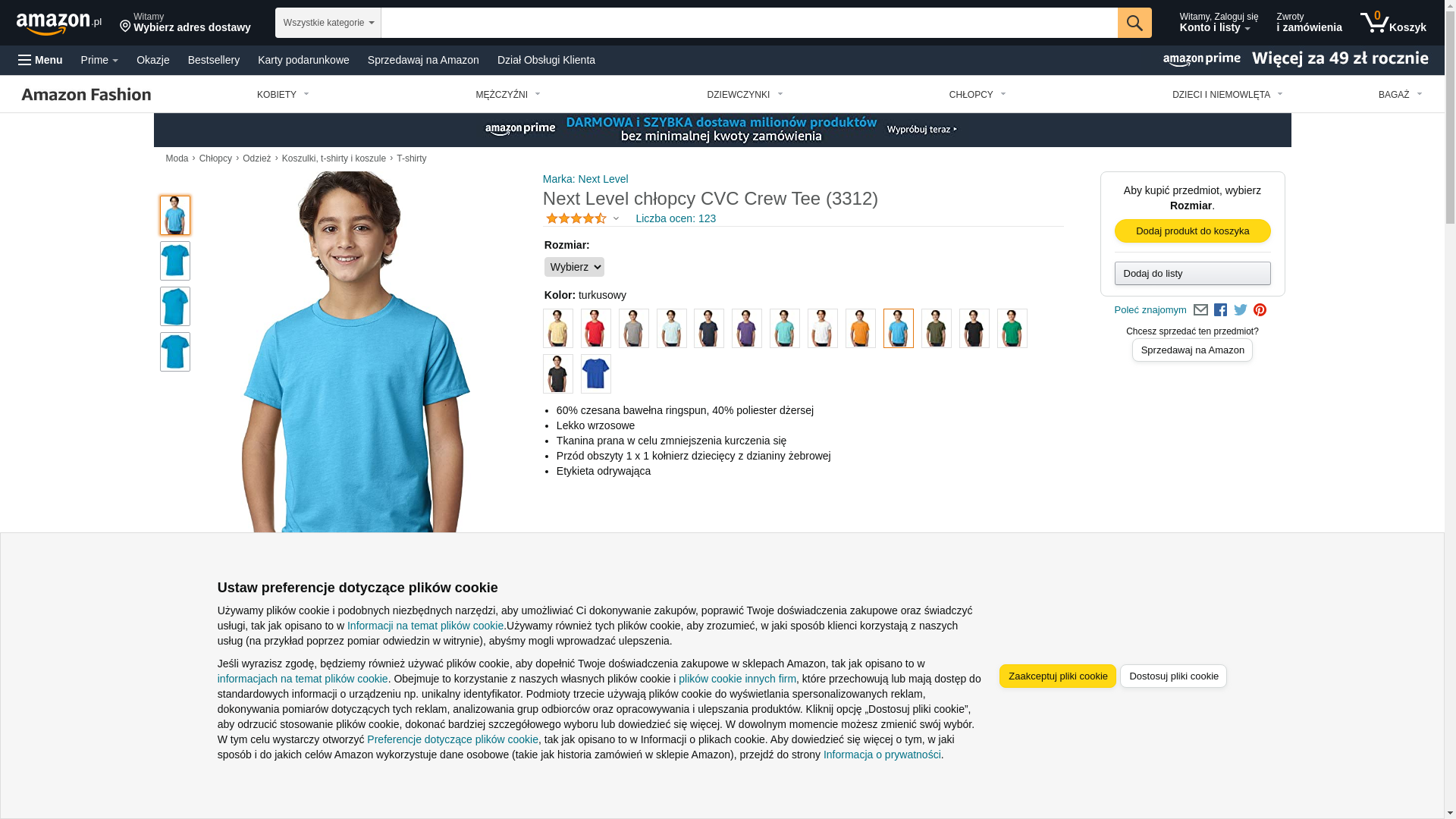Go to Amazon.pl home logo

pos(59,23)
